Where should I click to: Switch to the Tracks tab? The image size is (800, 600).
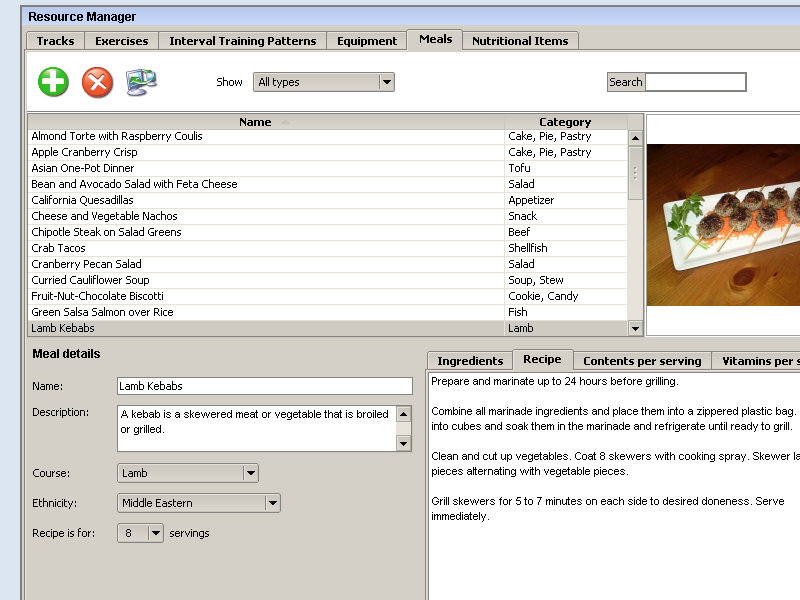(x=55, y=41)
